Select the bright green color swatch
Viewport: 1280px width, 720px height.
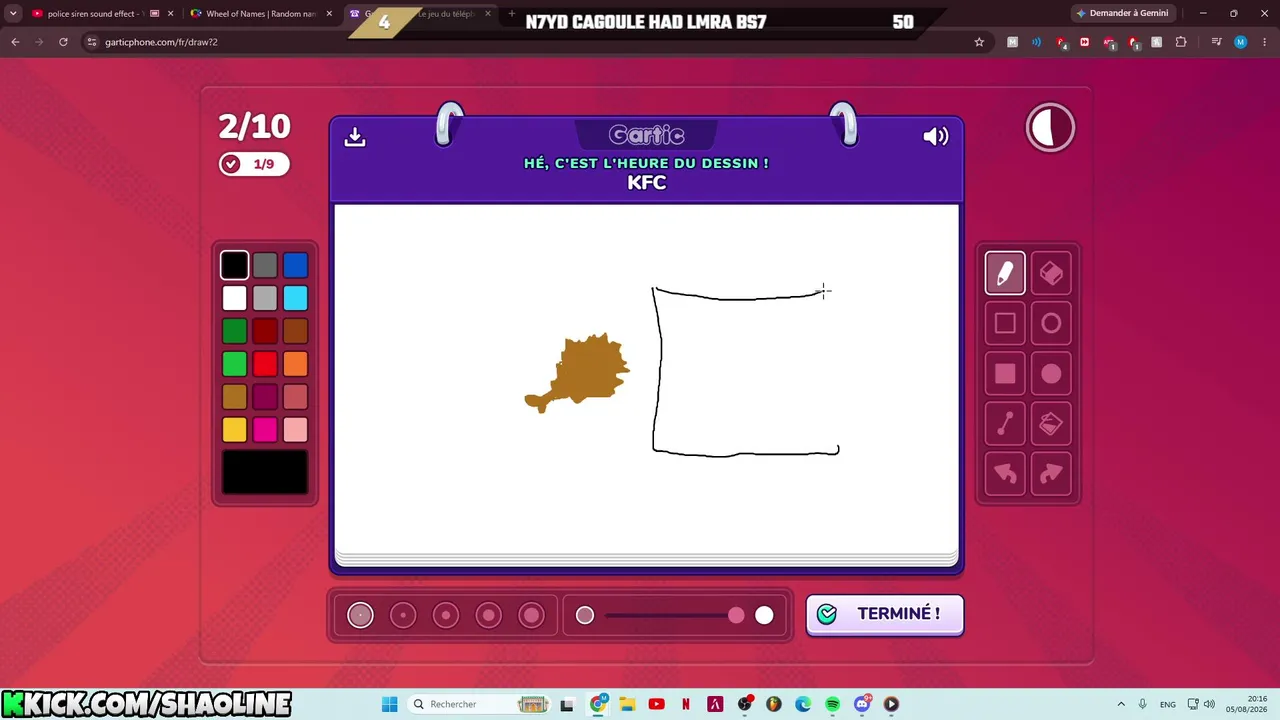[234, 364]
